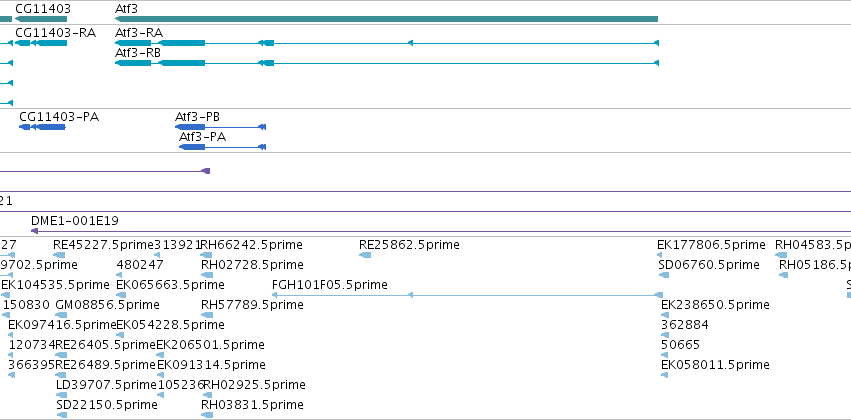Select the Atf3-RB transcript glyph
Screen dimensions: 851x420
coord(386,63)
